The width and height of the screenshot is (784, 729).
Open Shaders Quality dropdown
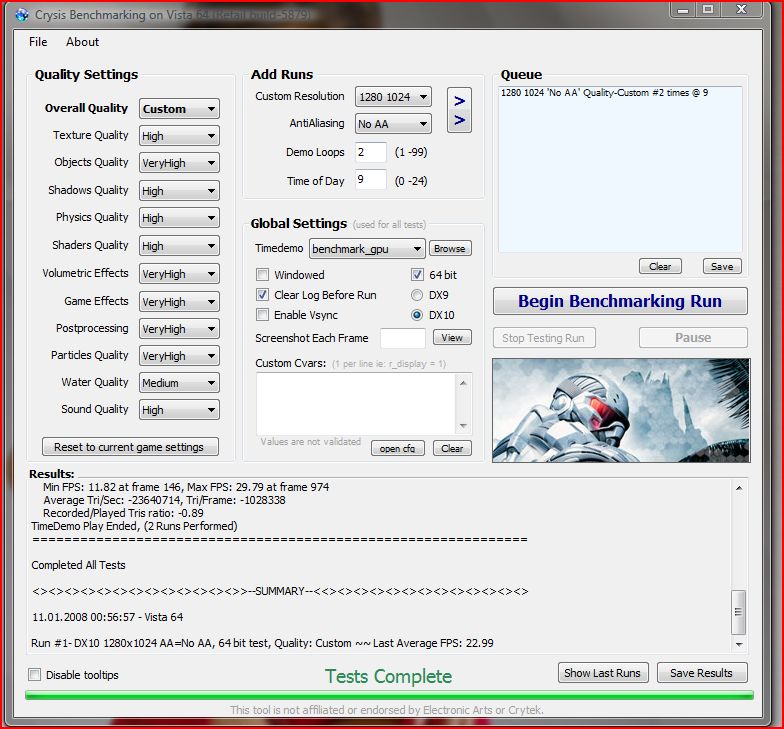(x=179, y=246)
